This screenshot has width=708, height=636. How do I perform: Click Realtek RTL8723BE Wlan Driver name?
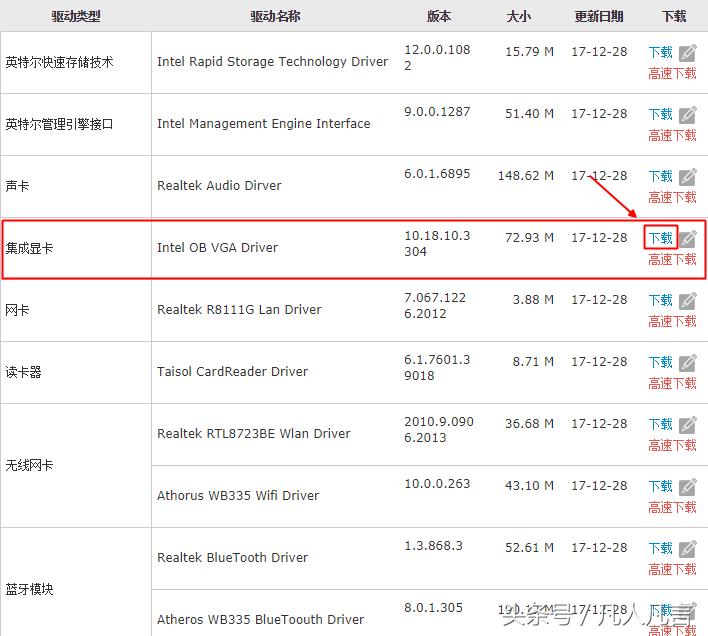point(253,433)
